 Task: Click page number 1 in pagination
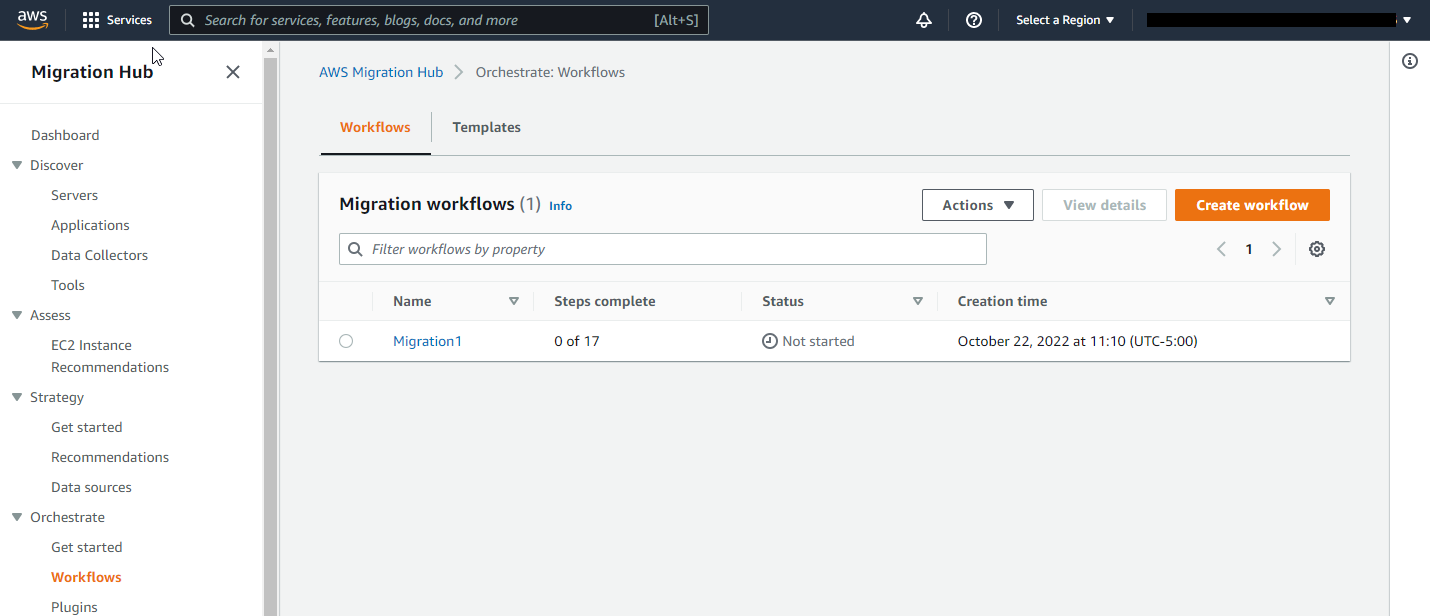[x=1248, y=249]
